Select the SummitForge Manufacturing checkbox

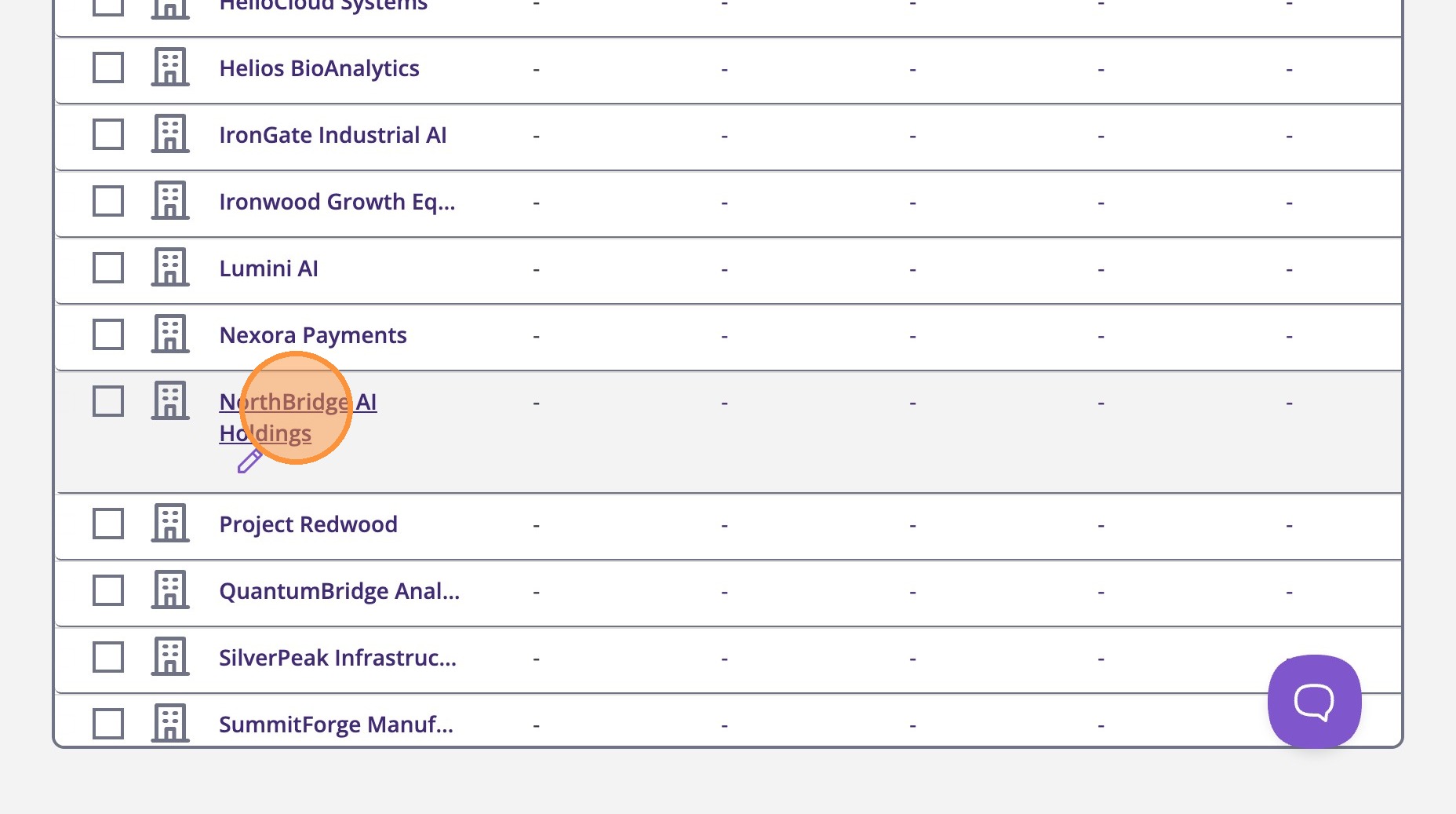click(108, 724)
